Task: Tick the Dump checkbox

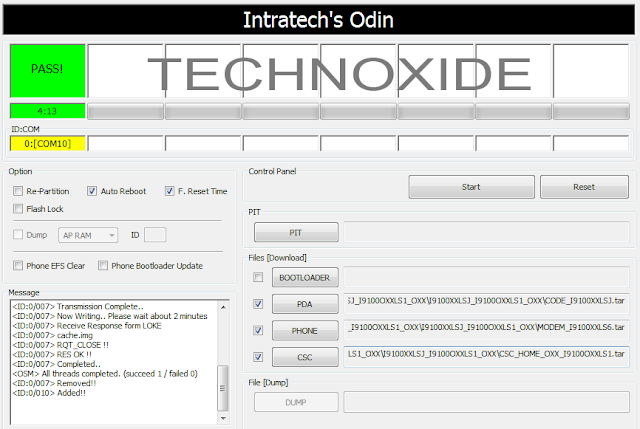Action: click(18, 235)
